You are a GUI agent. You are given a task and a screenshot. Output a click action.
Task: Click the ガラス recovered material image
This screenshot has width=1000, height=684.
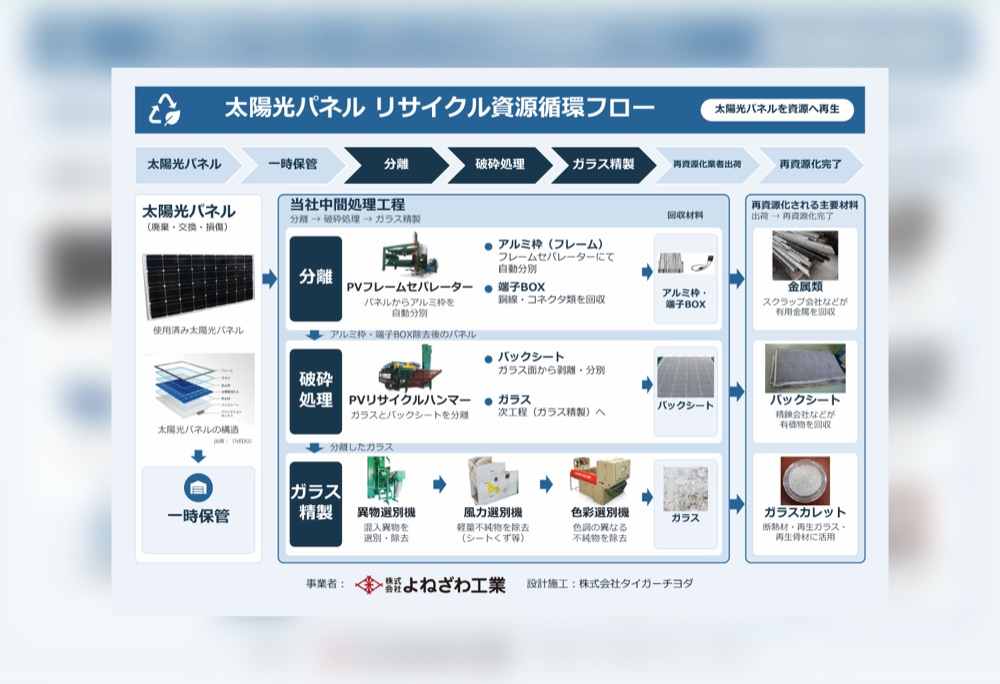tap(686, 489)
